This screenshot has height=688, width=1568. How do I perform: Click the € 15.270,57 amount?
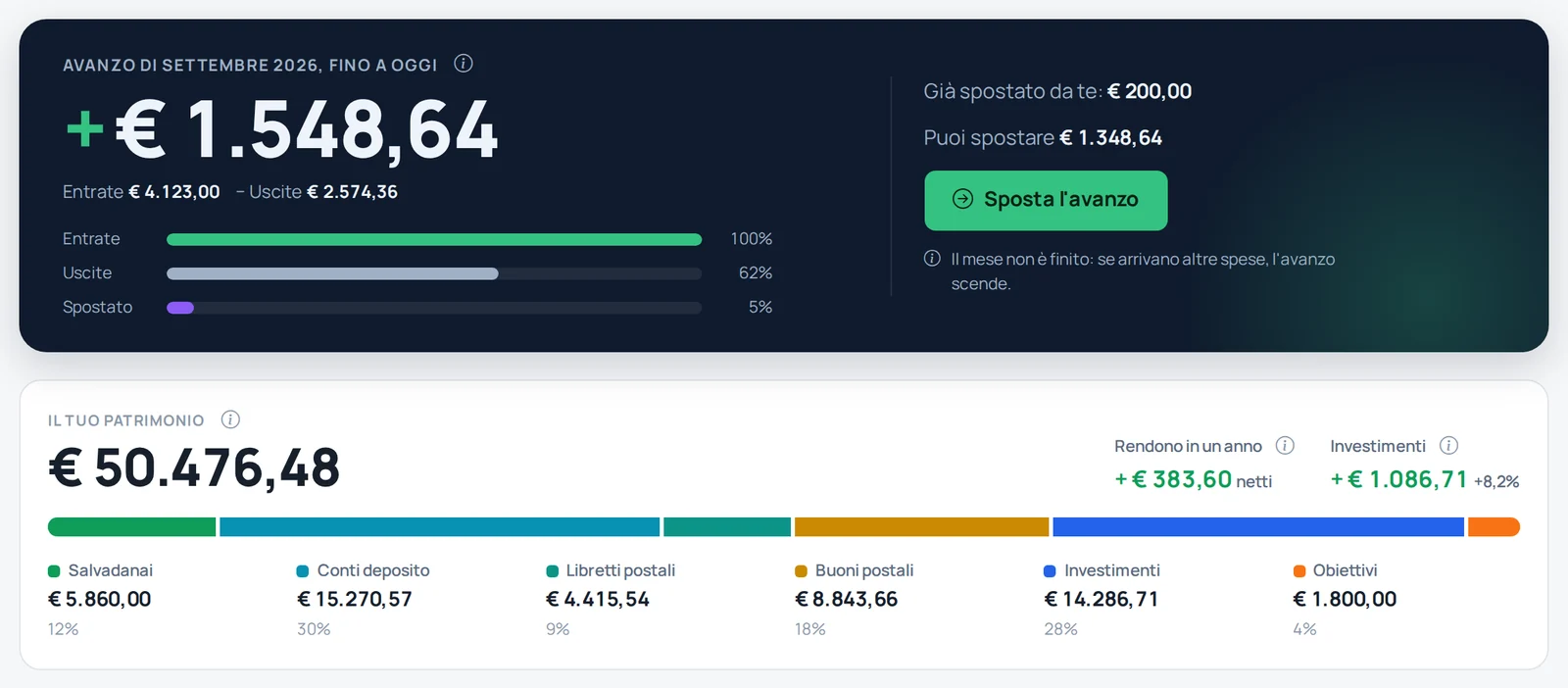tap(355, 599)
